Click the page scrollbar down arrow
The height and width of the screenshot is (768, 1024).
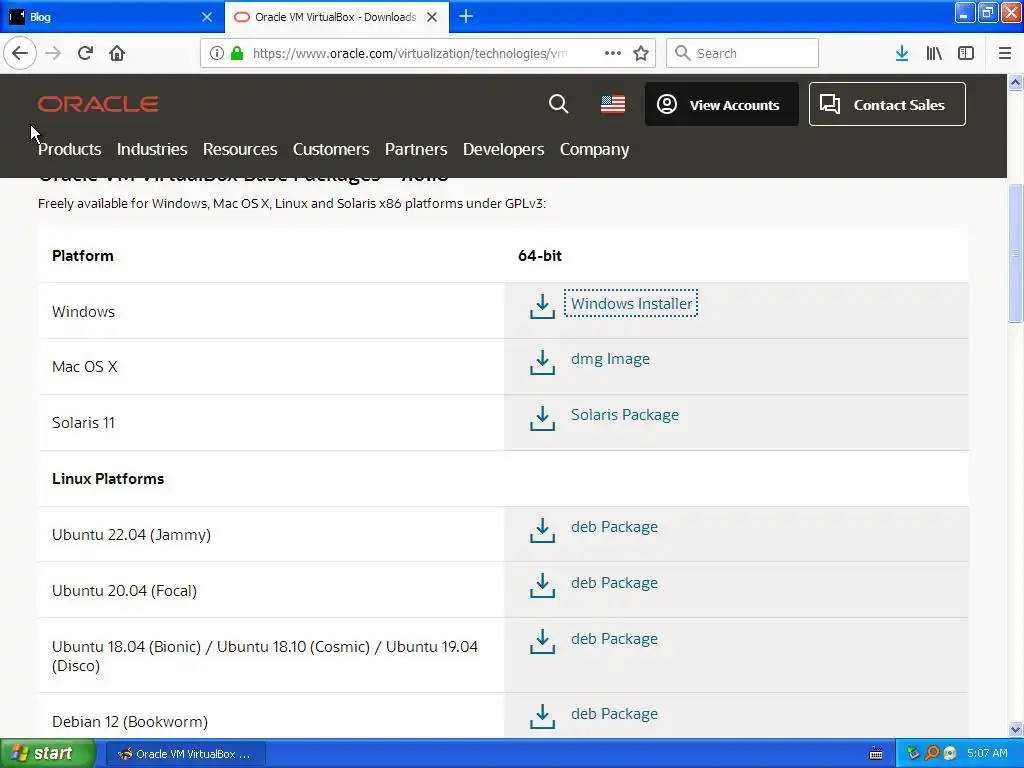(1015, 729)
